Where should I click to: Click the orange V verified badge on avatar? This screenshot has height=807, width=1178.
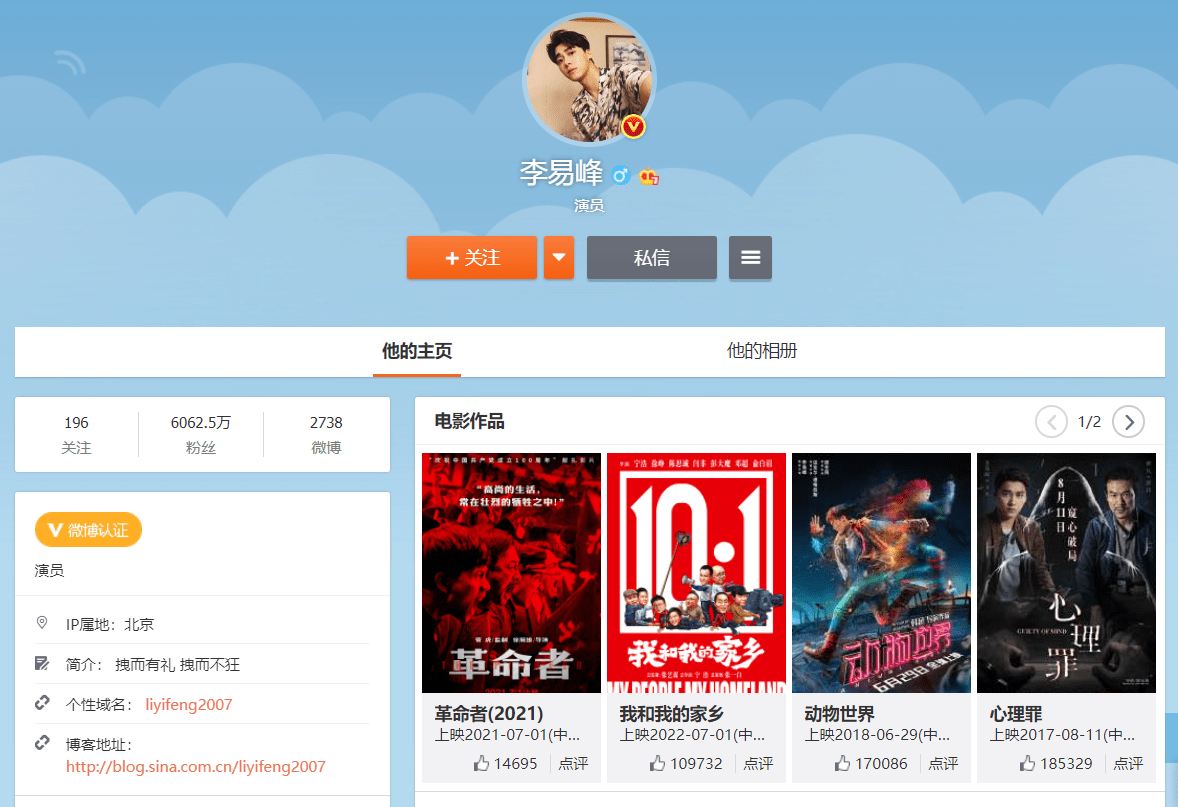tap(633, 127)
